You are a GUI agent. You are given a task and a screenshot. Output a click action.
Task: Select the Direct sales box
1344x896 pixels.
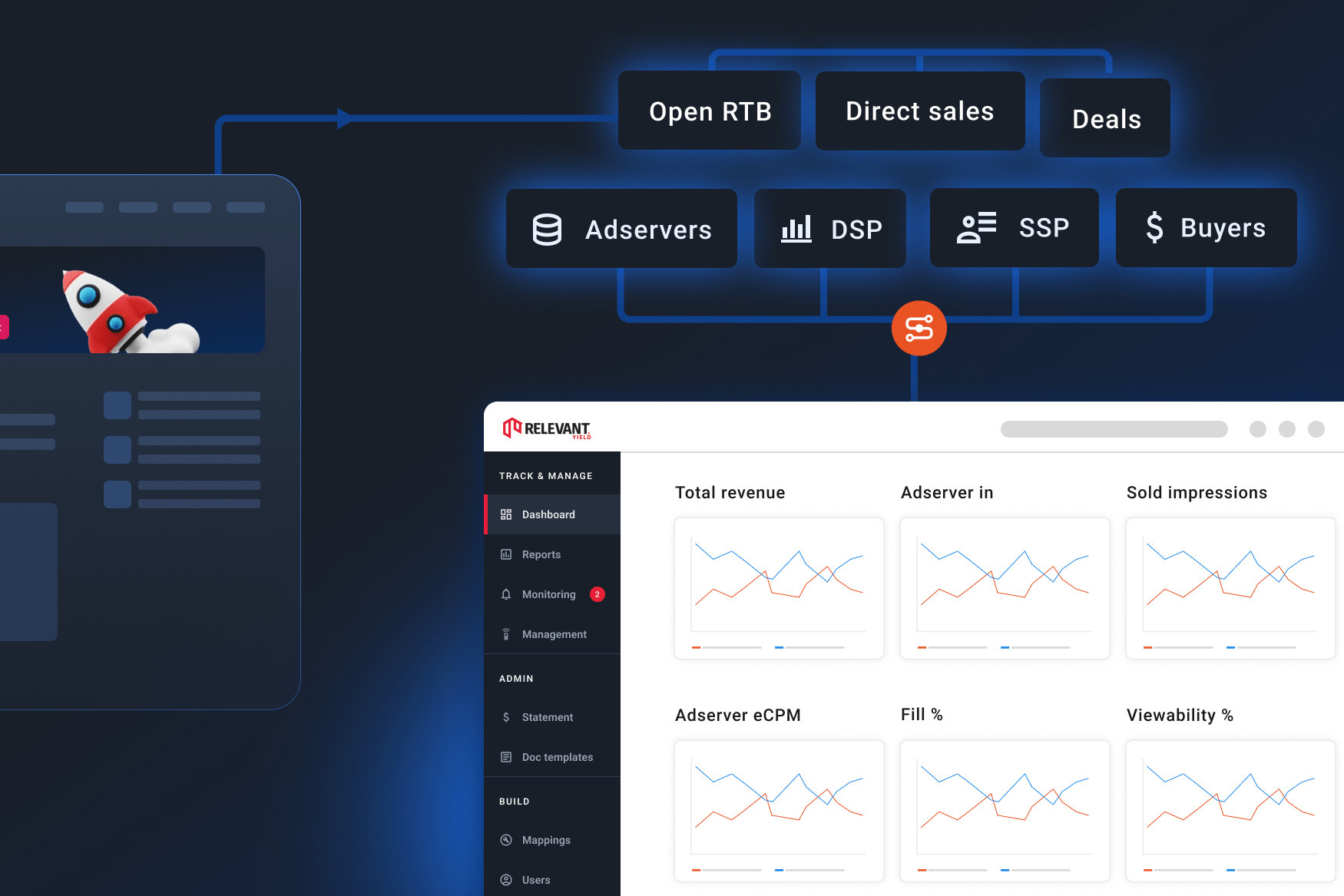(920, 111)
